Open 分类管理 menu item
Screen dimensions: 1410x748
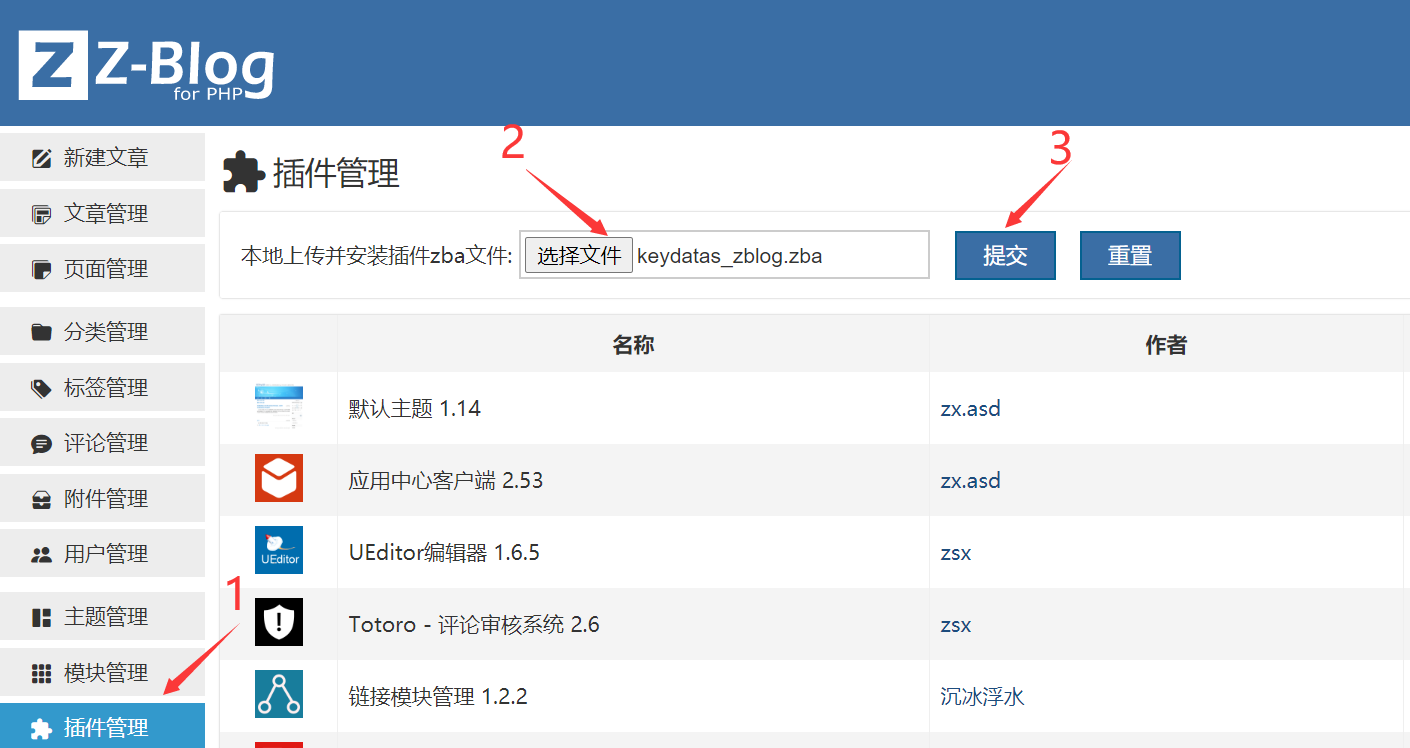pyautogui.click(x=102, y=331)
